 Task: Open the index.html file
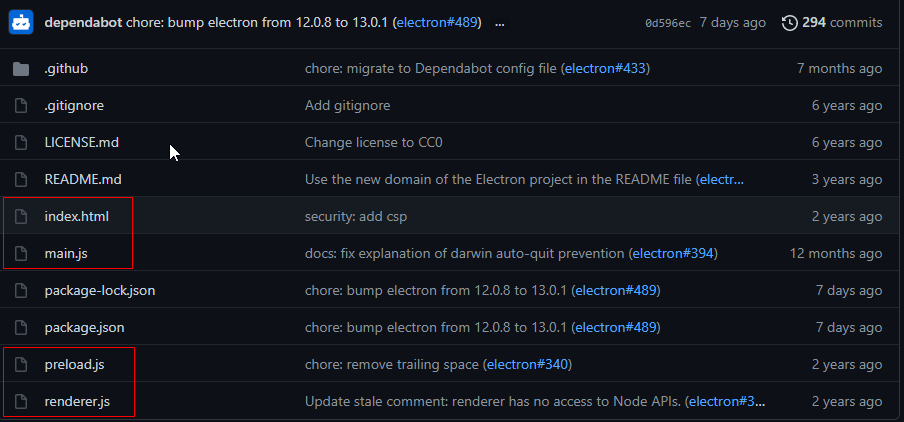point(77,216)
